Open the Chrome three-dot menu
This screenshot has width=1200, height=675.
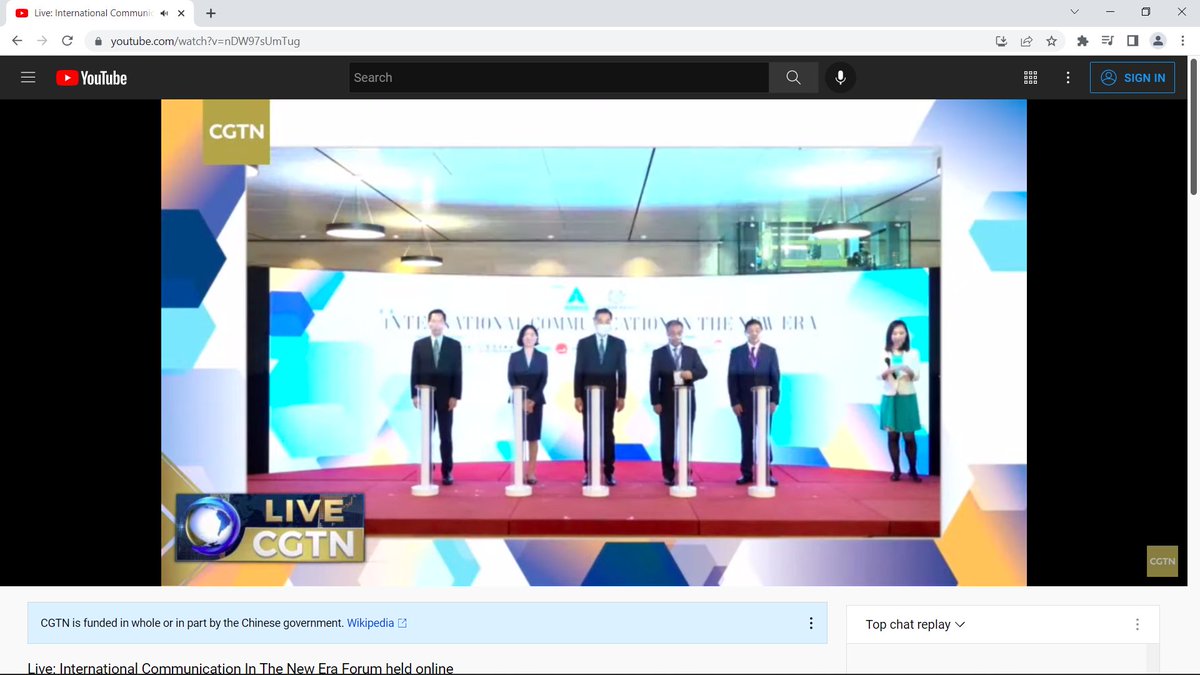click(x=1183, y=41)
